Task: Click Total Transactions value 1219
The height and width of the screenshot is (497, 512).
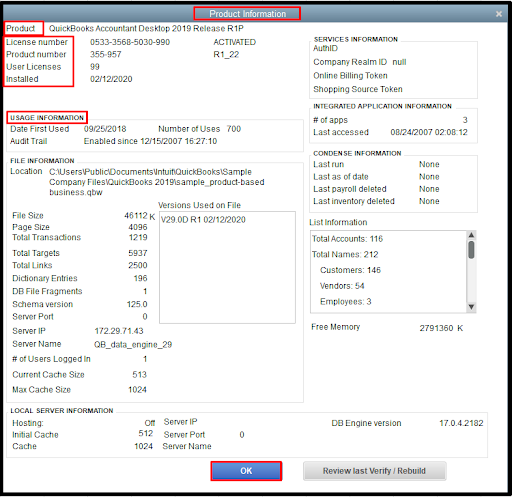Action: [x=138, y=237]
